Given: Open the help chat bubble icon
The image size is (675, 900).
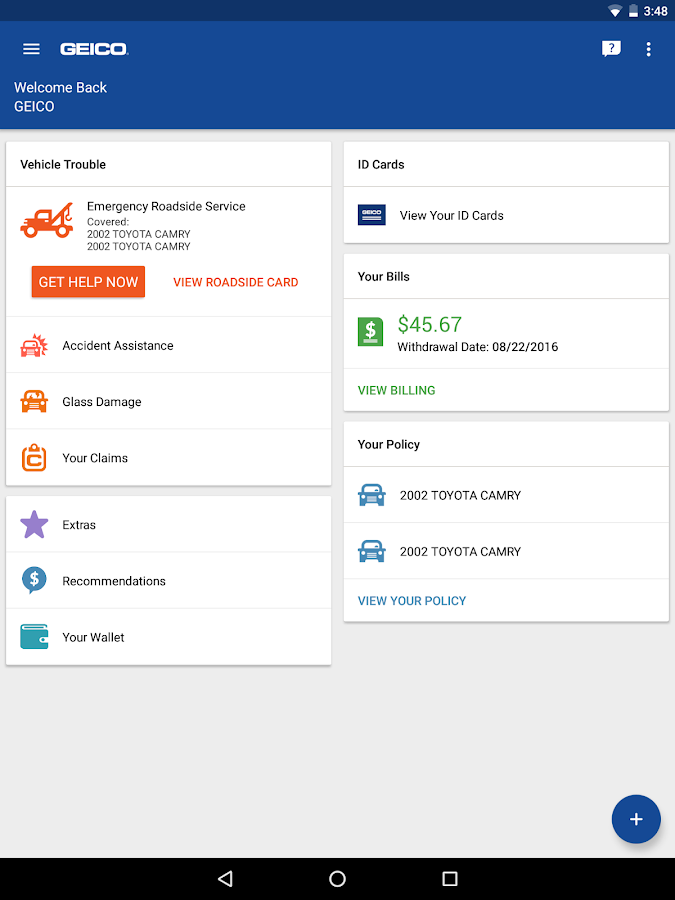Looking at the screenshot, I should tap(611, 49).
